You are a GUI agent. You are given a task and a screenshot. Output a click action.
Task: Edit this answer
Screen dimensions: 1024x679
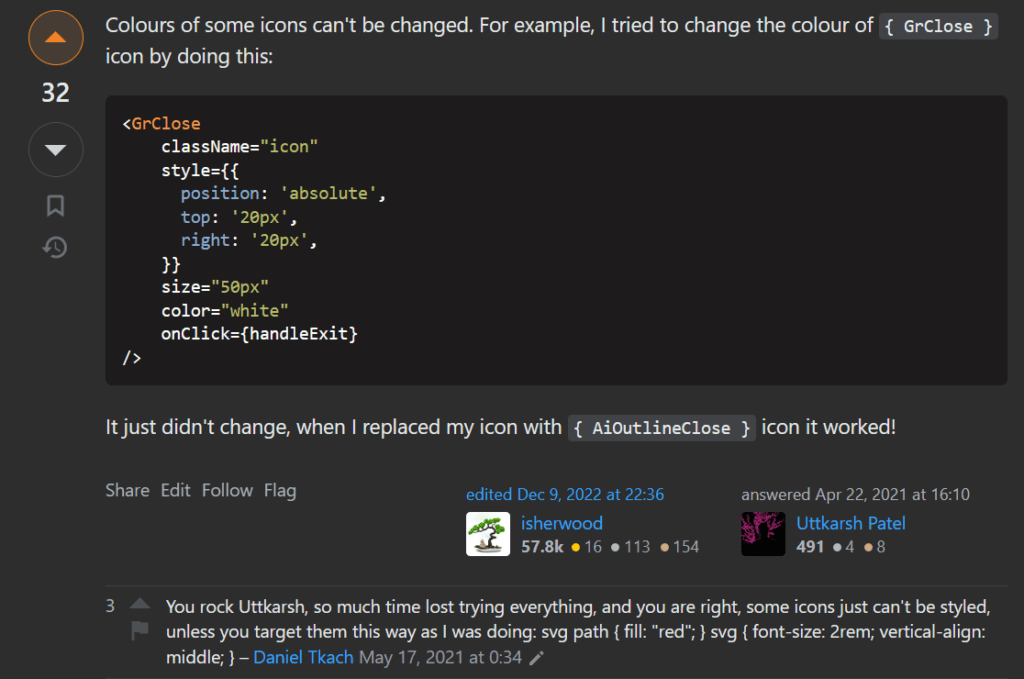pyautogui.click(x=175, y=490)
